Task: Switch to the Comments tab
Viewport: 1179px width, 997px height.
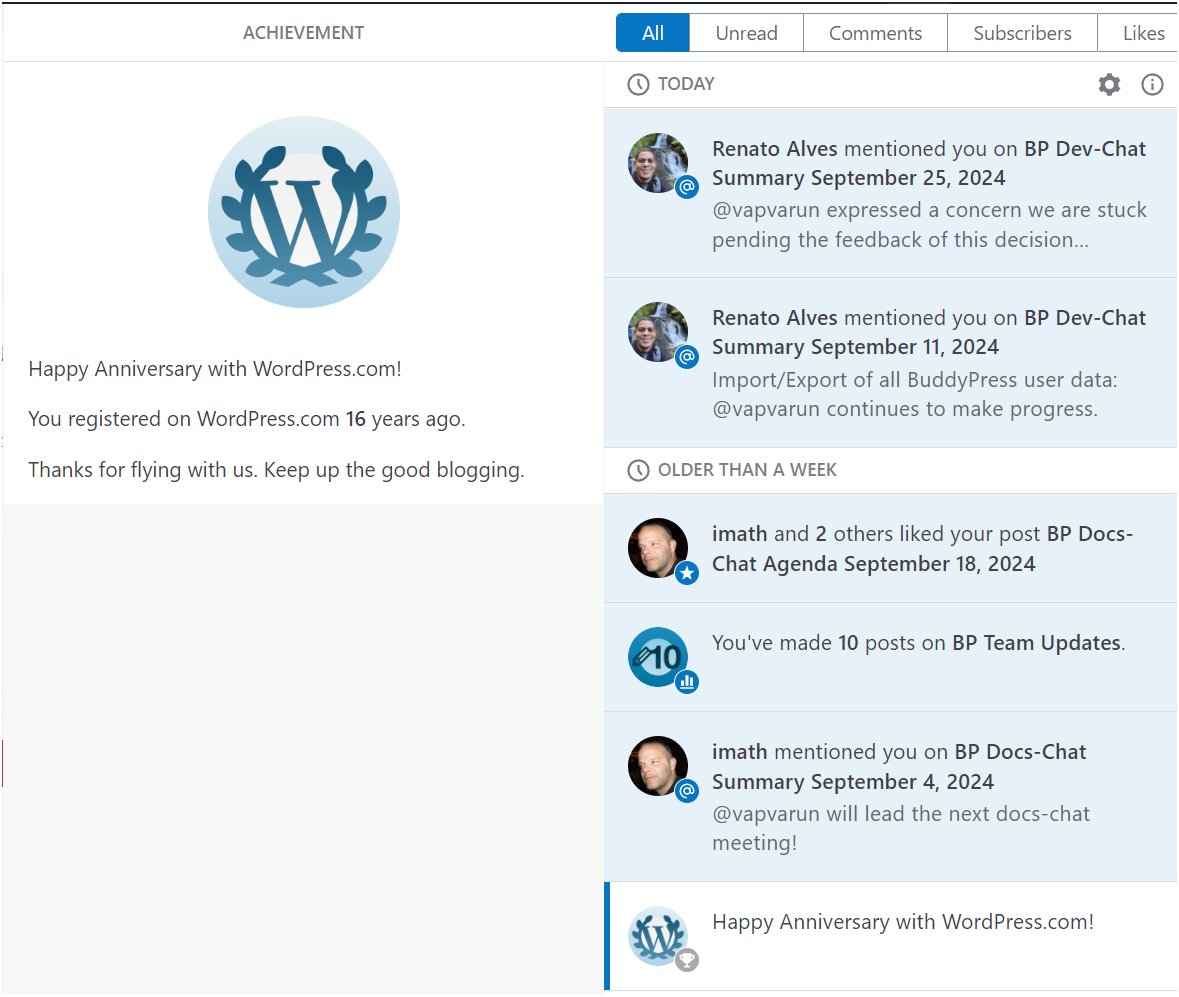Action: tap(875, 33)
